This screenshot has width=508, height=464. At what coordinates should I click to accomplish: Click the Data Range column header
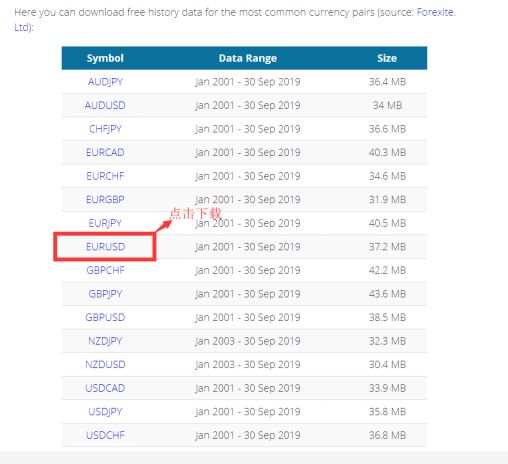tap(248, 58)
